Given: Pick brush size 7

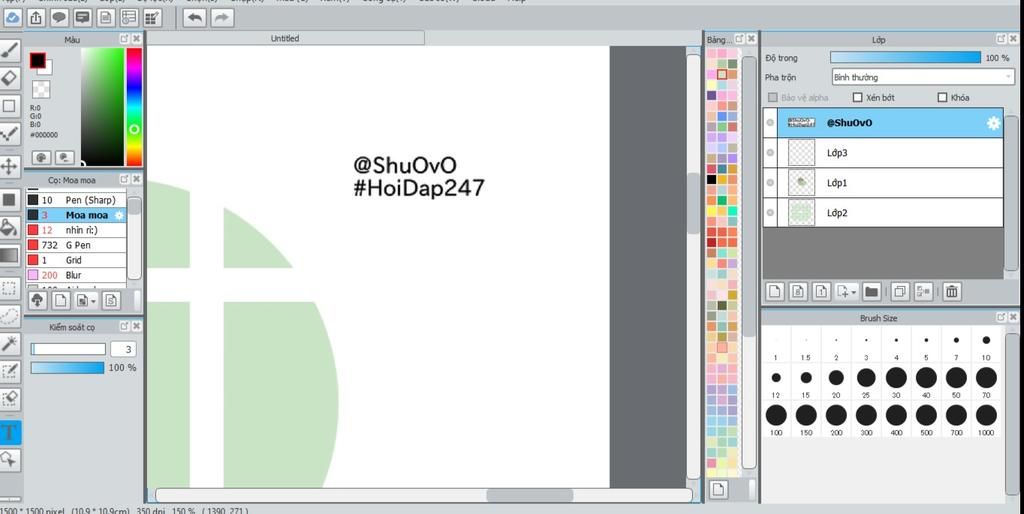Looking at the screenshot, I should click(956, 344).
